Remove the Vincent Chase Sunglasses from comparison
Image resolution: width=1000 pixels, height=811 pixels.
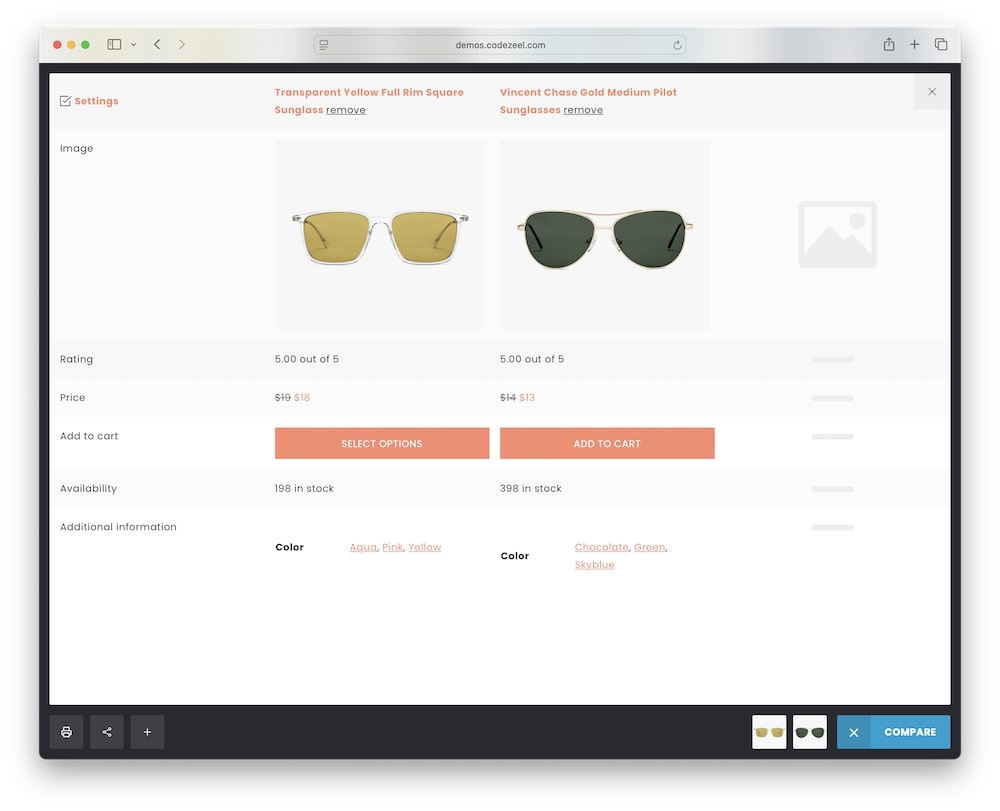pos(583,110)
